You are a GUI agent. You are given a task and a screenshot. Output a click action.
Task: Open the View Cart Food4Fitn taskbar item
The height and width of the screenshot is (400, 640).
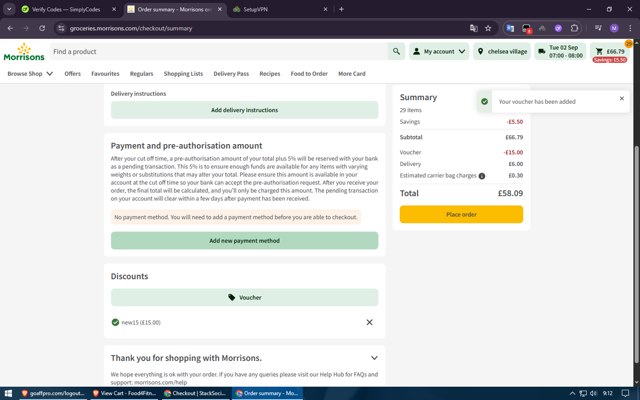tap(124, 393)
